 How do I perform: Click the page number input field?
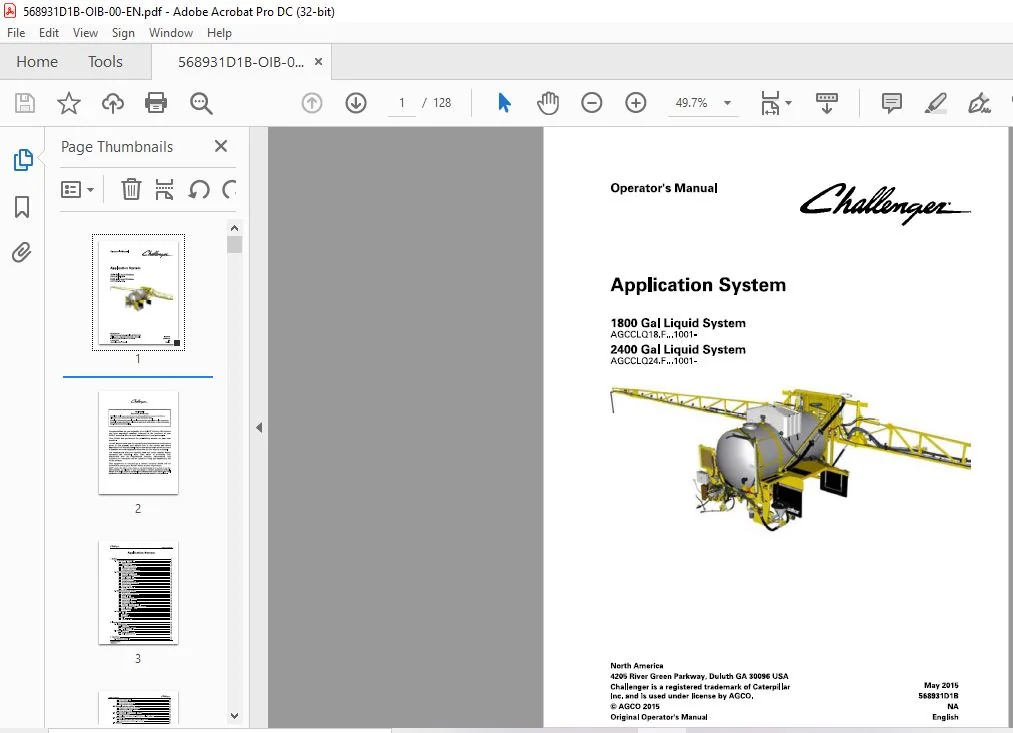click(402, 103)
